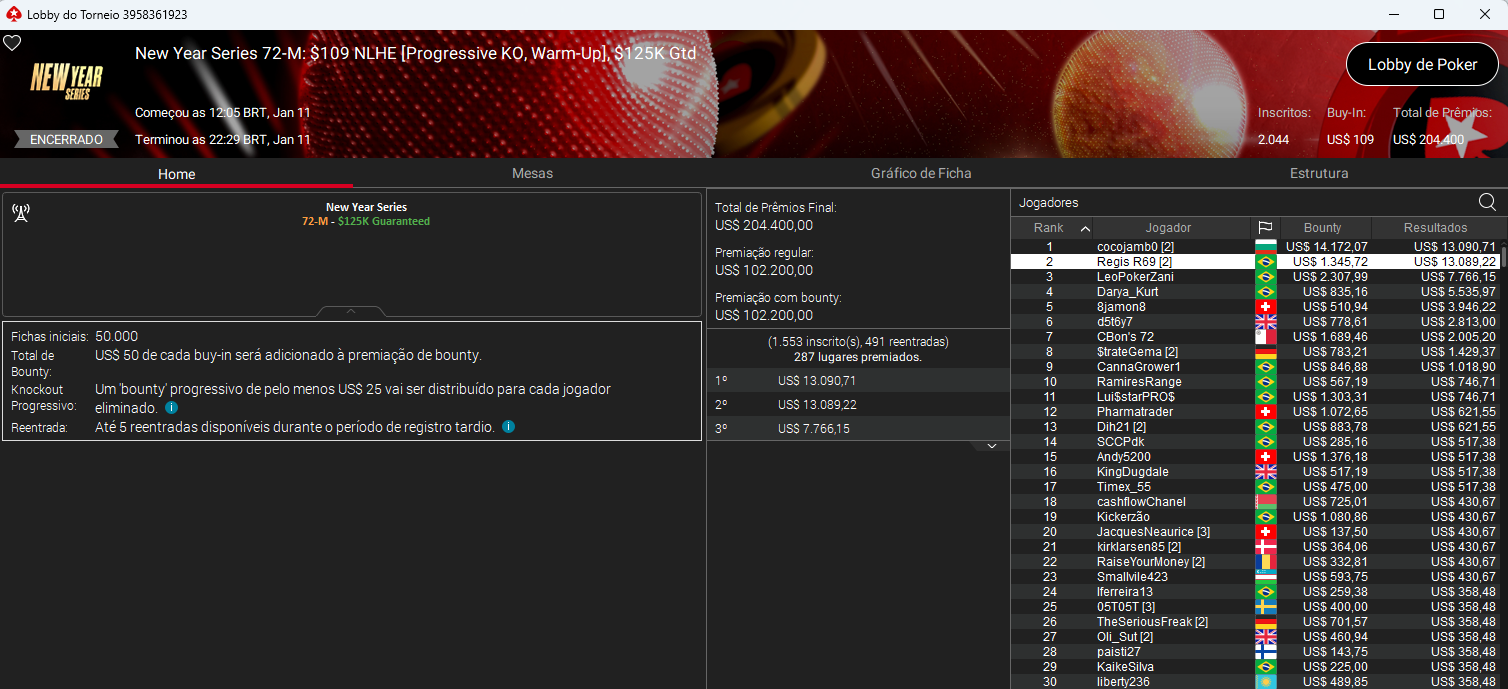The width and height of the screenshot is (1508, 689).
Task: Open the player search magnifier
Action: click(x=1487, y=203)
